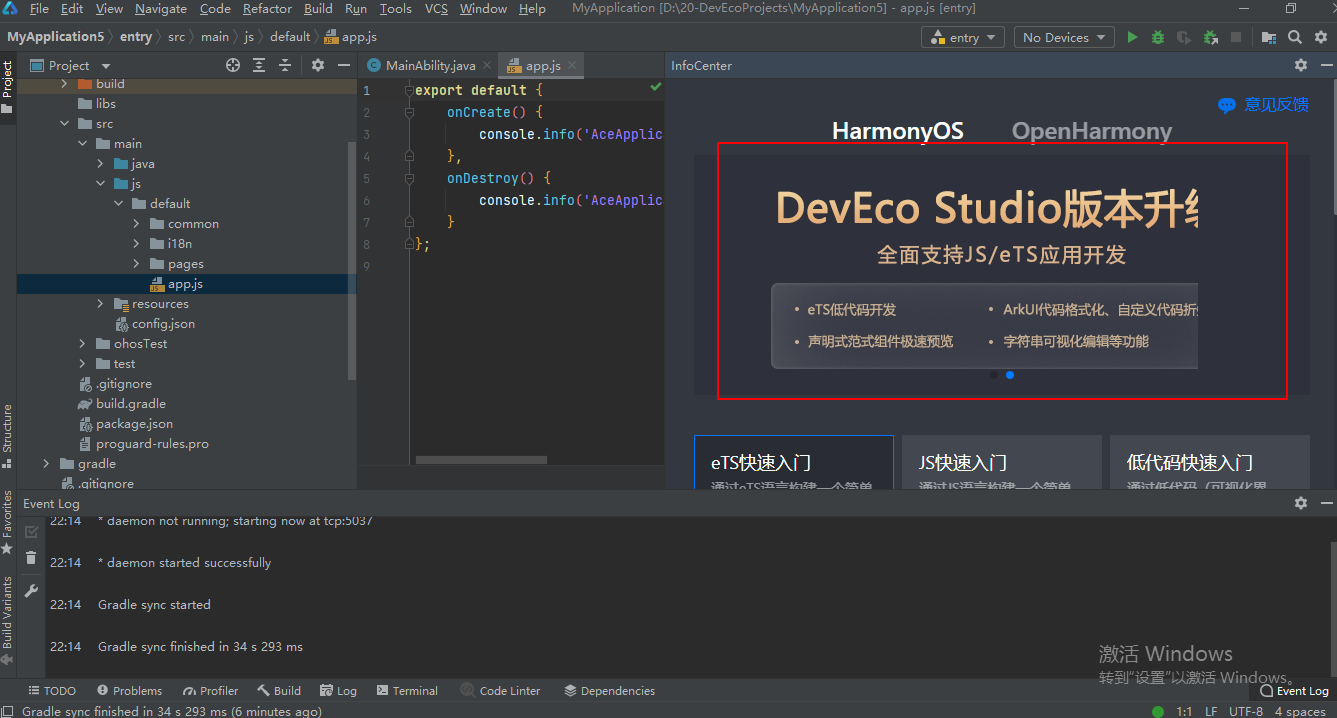This screenshot has width=1337, height=718.
Task: Expand the gradle folder chevron
Action: (x=47, y=464)
